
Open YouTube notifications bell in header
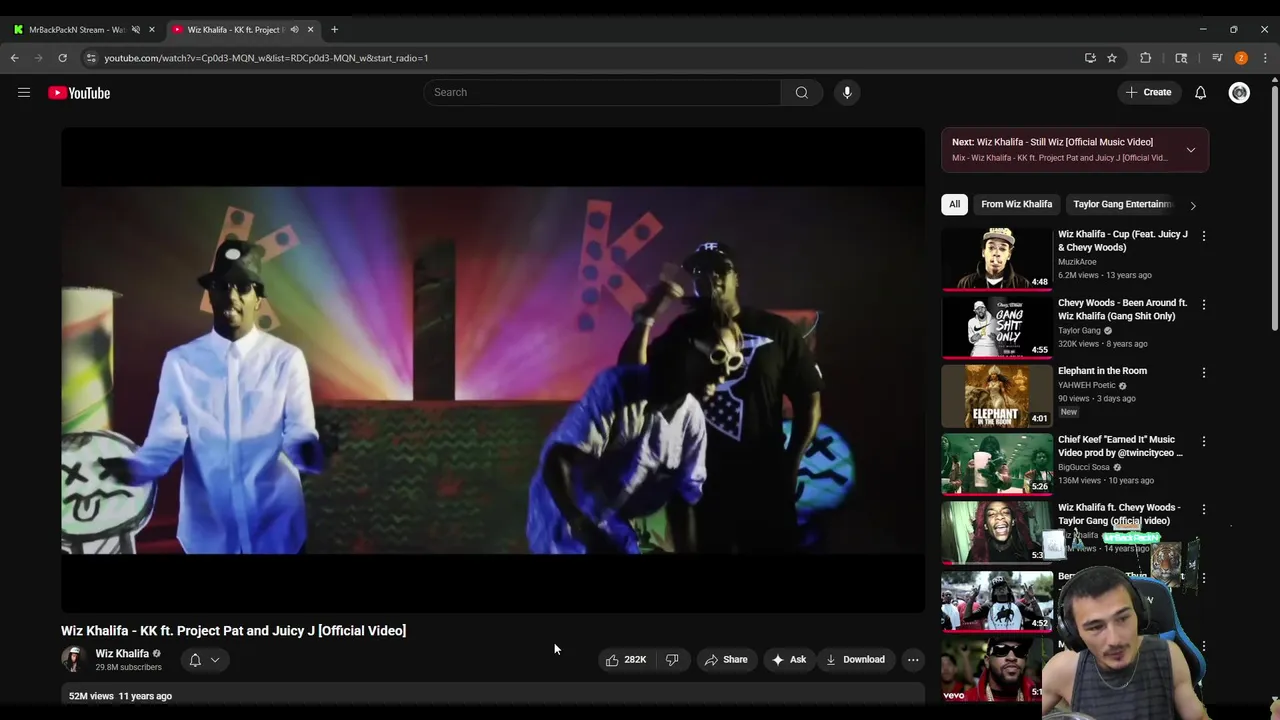(x=1200, y=92)
